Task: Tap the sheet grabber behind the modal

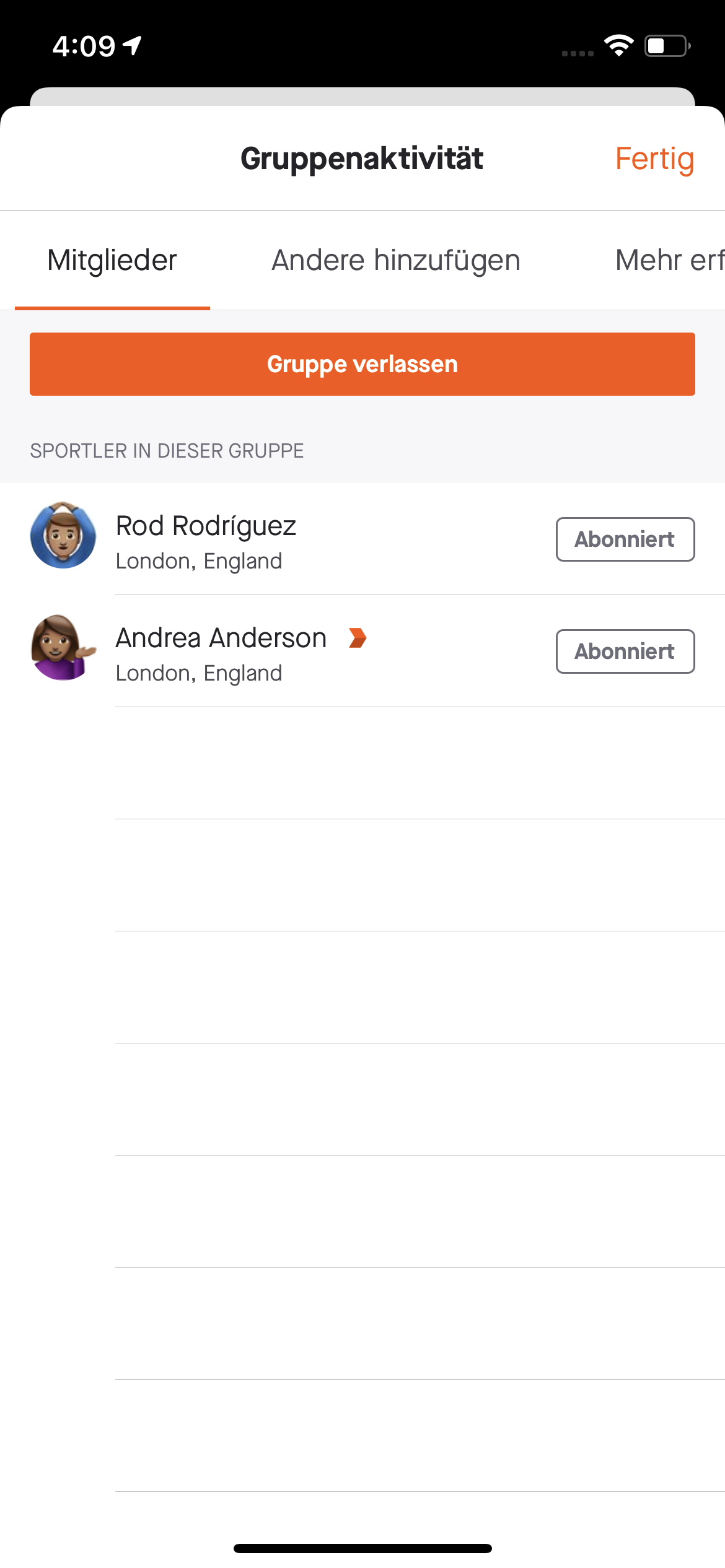Action: (362, 97)
